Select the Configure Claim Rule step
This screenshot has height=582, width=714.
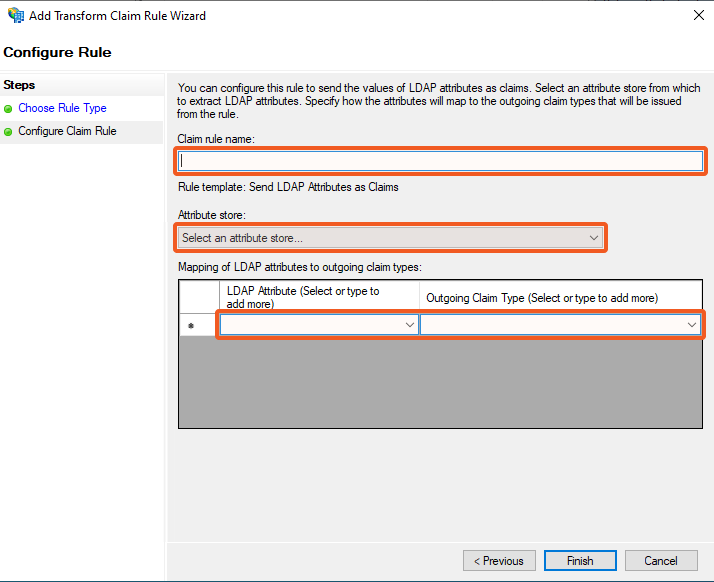67,131
